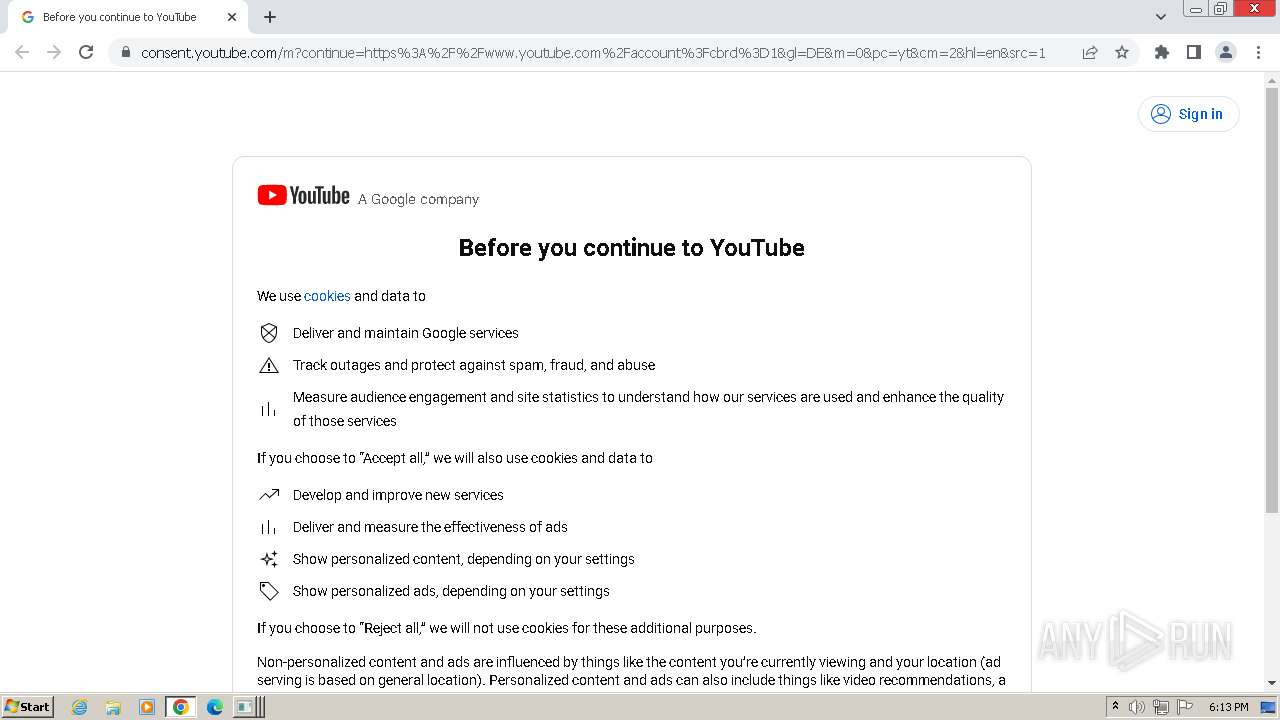Click sparkle icon beside Show personalized content
Image resolution: width=1280 pixels, height=720 pixels.
269,559
